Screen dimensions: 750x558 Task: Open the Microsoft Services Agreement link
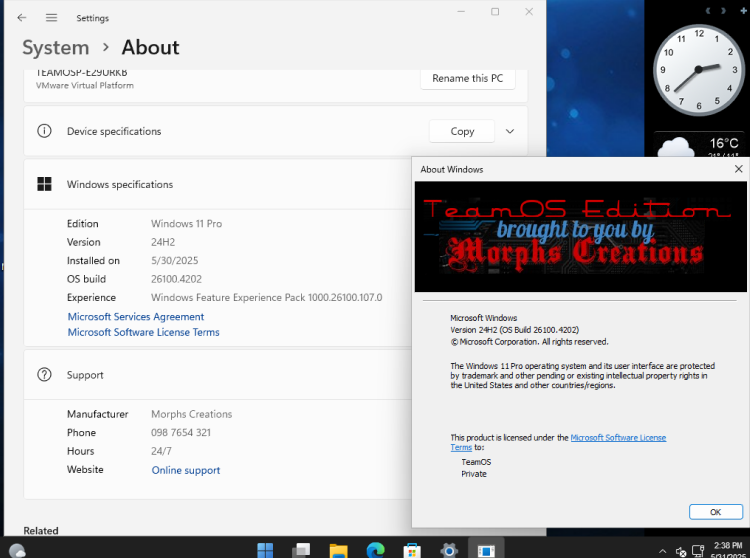[x=136, y=317]
